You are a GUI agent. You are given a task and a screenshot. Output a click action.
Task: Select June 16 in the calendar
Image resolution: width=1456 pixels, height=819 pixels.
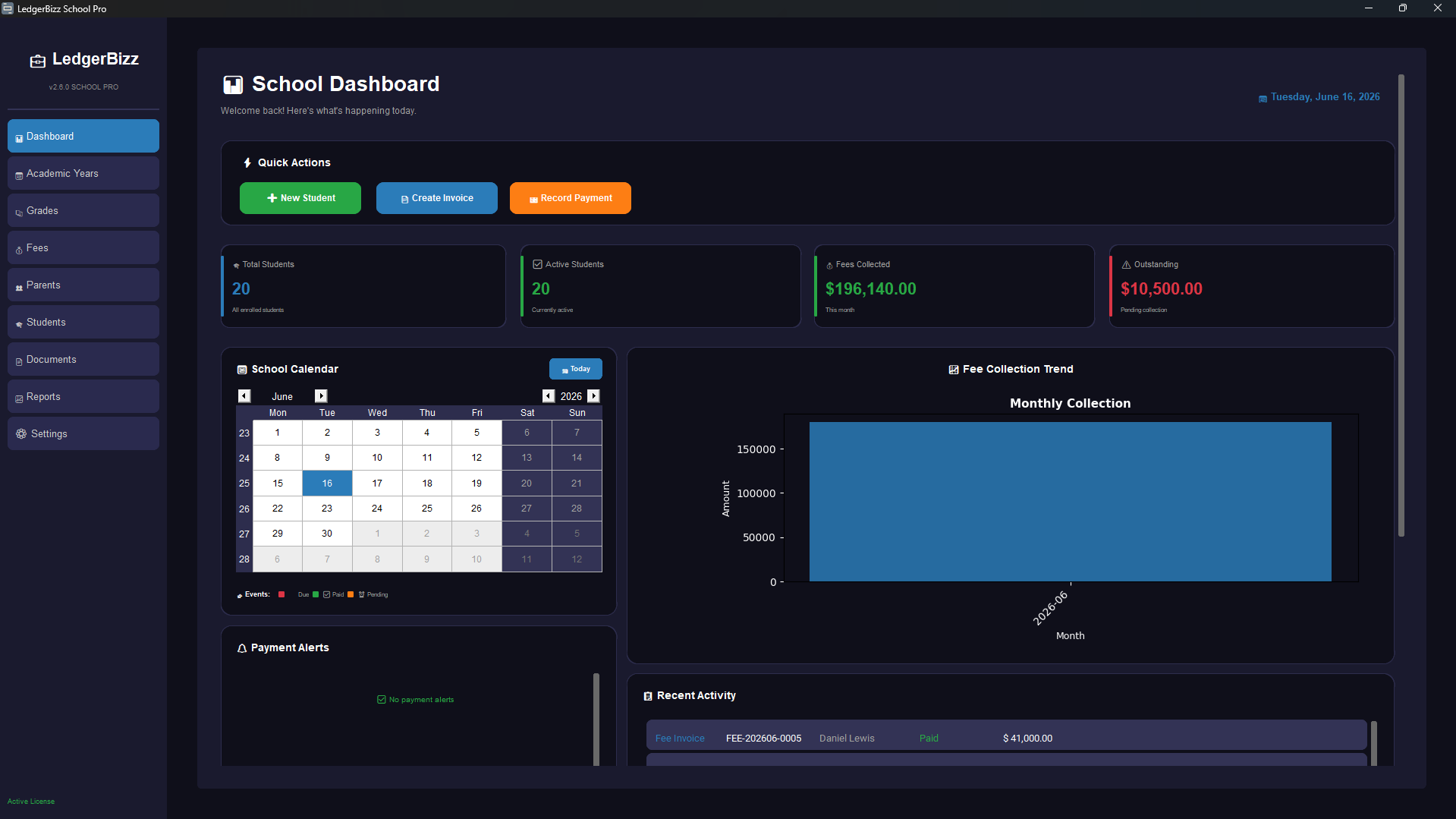327,483
